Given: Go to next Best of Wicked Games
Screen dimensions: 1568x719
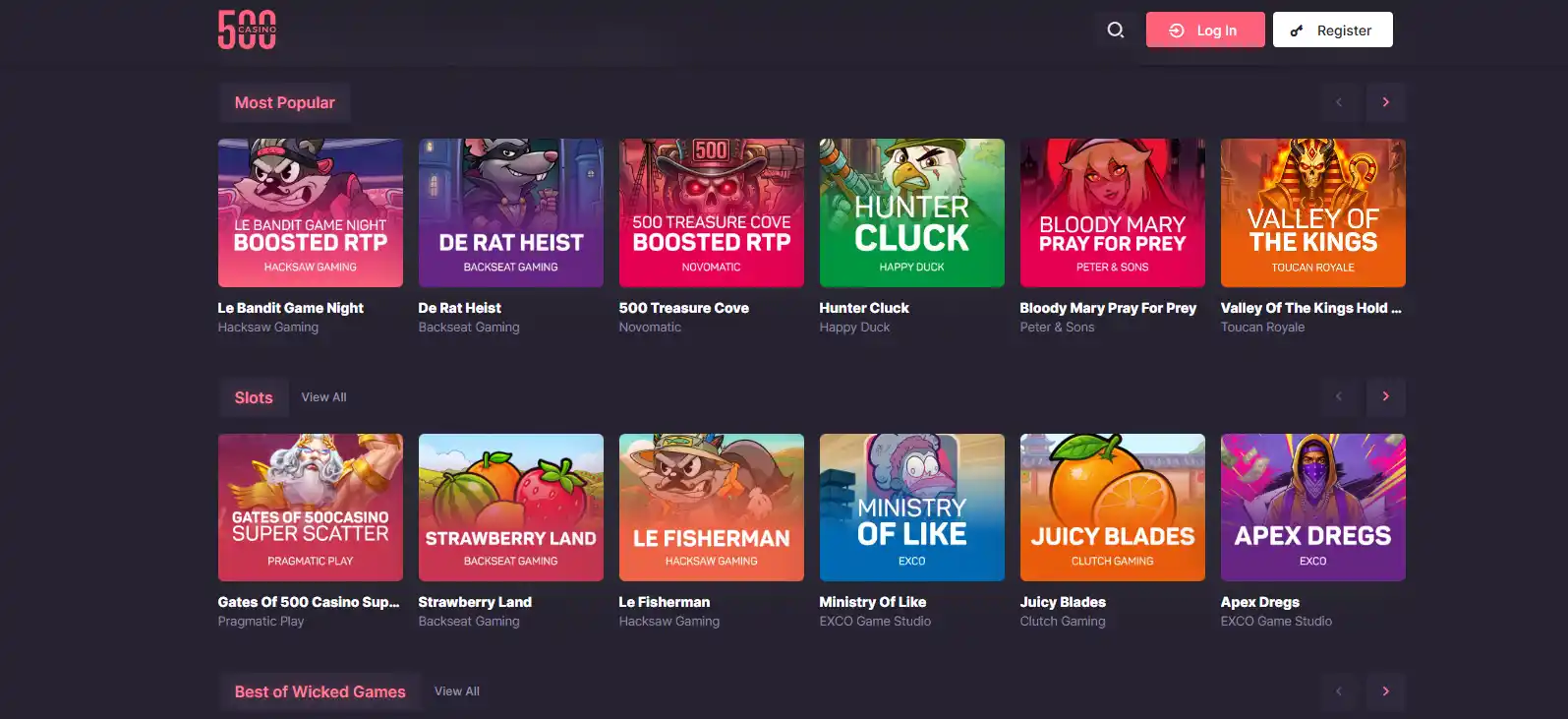Looking at the screenshot, I should 1386,691.
